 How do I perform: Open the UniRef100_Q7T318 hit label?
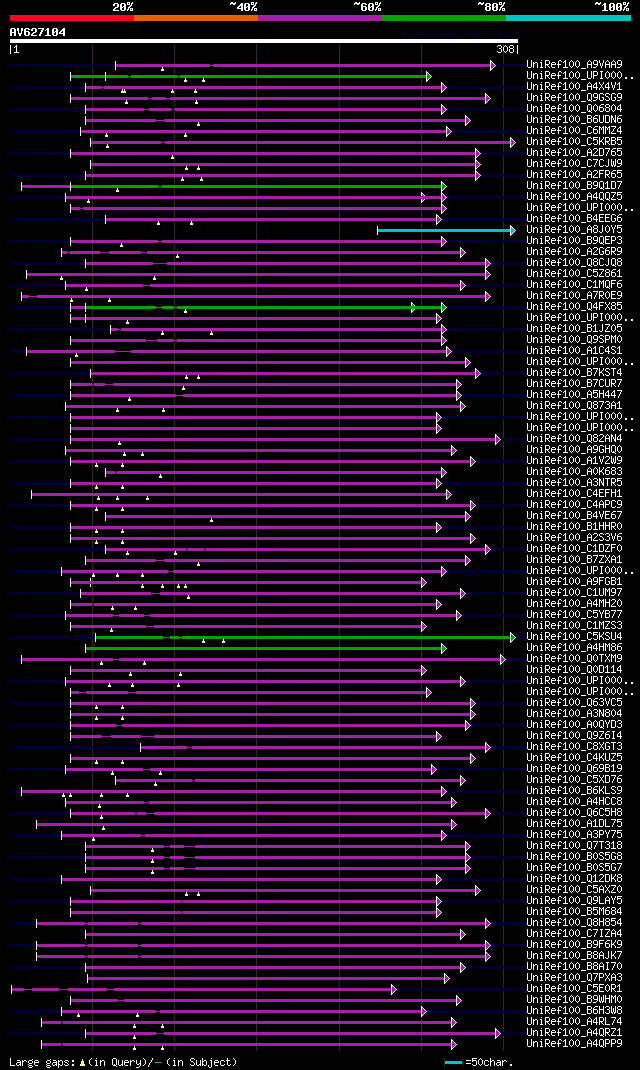pos(574,845)
